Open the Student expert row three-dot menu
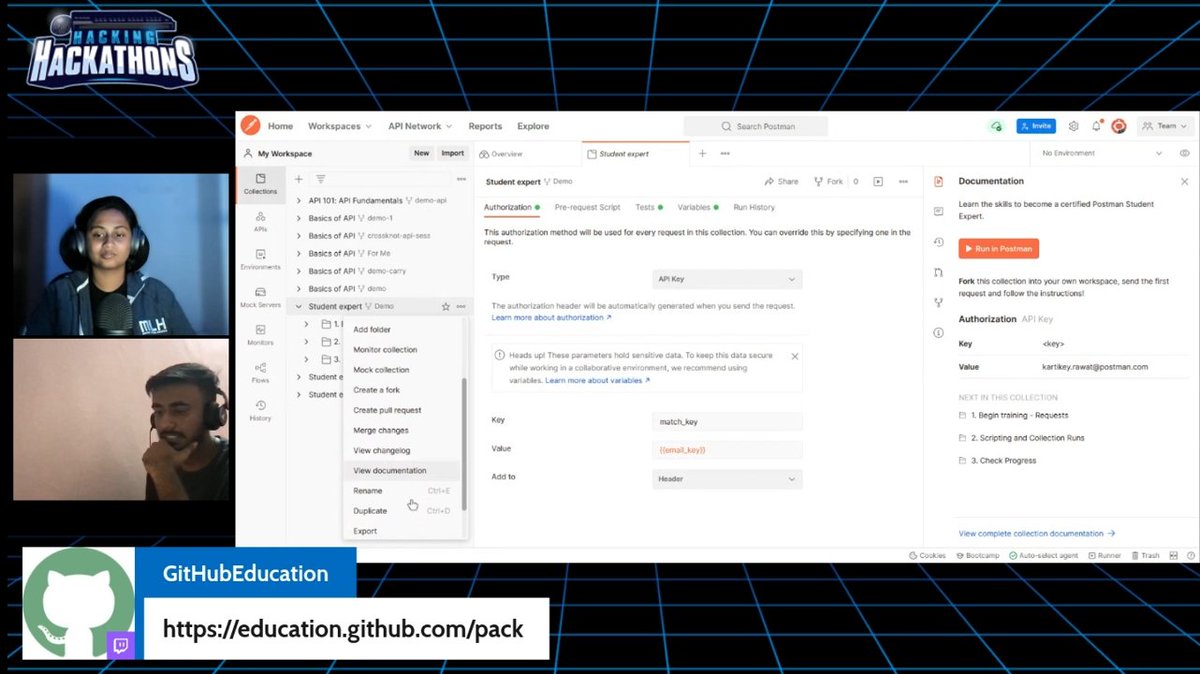 click(x=461, y=306)
